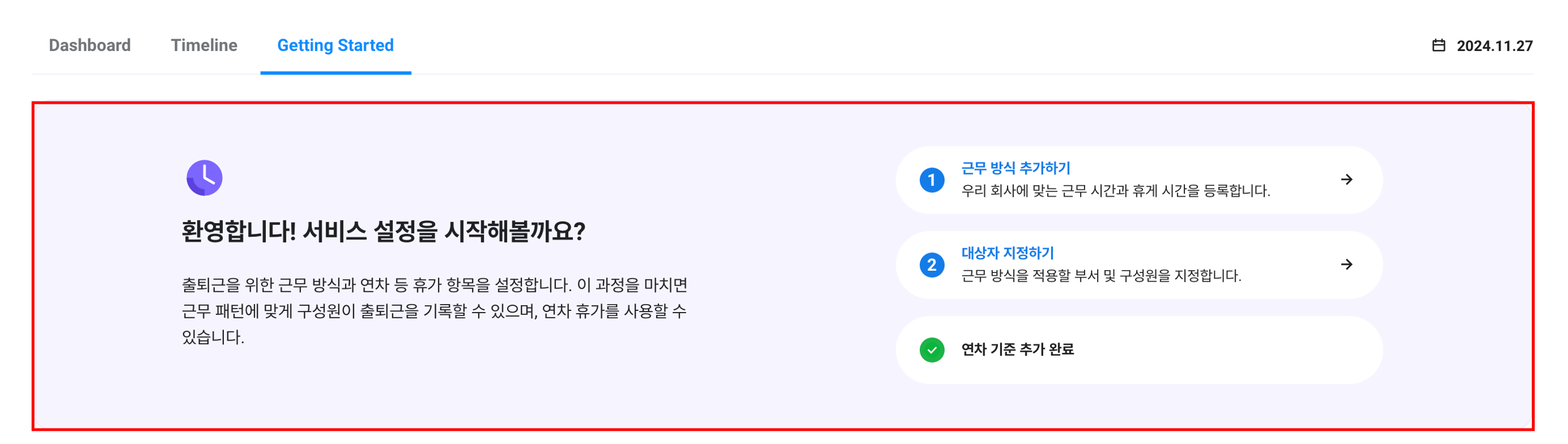The image size is (1568, 444).
Task: Click the arrow on 대상자 지정하기 card
Action: point(1346,264)
